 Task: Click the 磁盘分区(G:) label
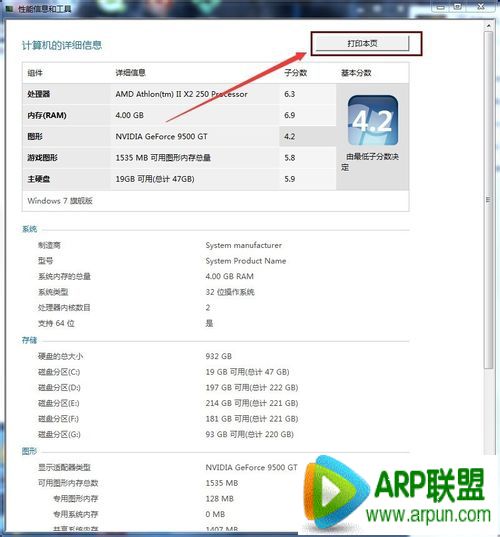(x=59, y=434)
